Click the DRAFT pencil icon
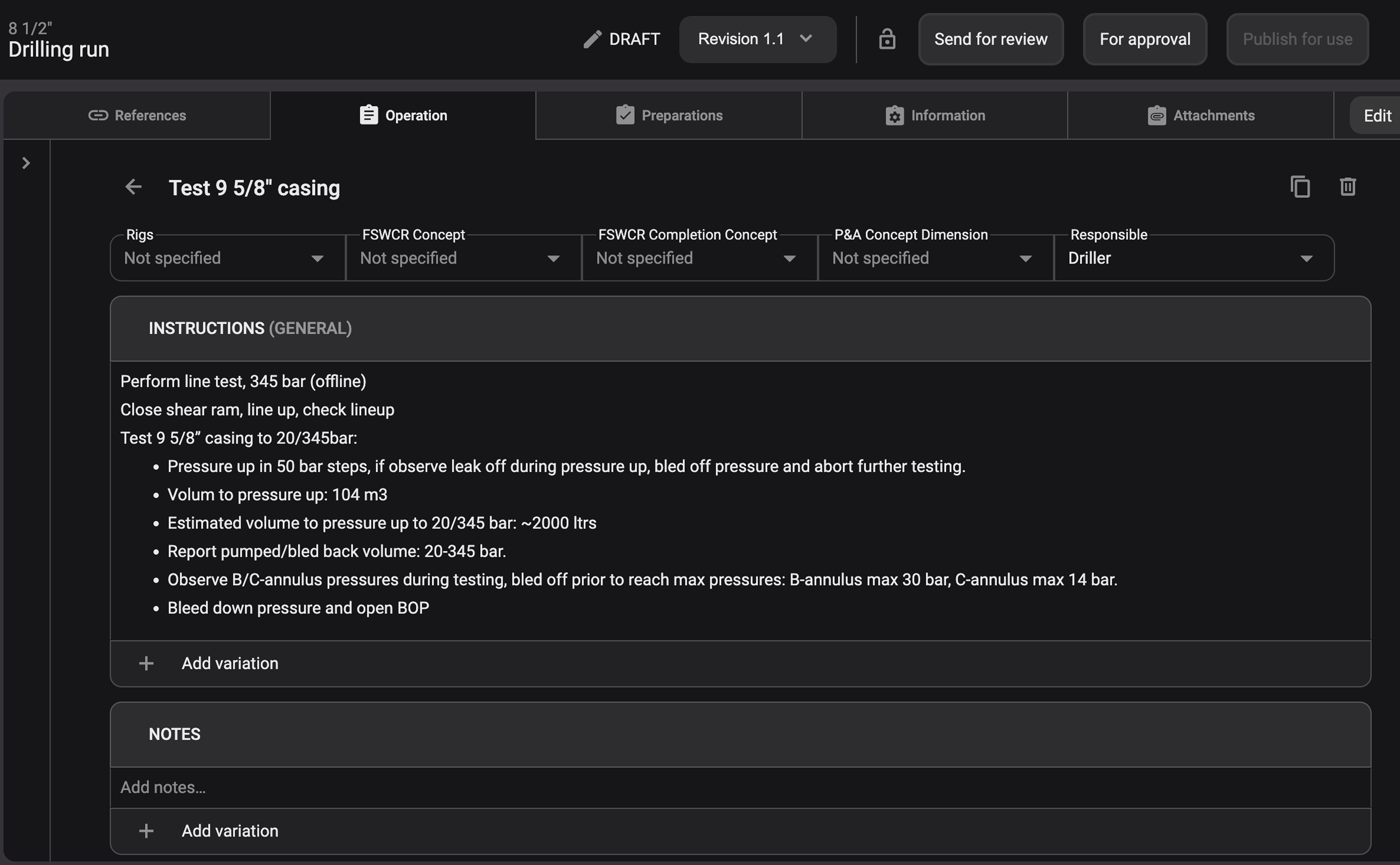Viewport: 1400px width, 865px height. coord(593,39)
